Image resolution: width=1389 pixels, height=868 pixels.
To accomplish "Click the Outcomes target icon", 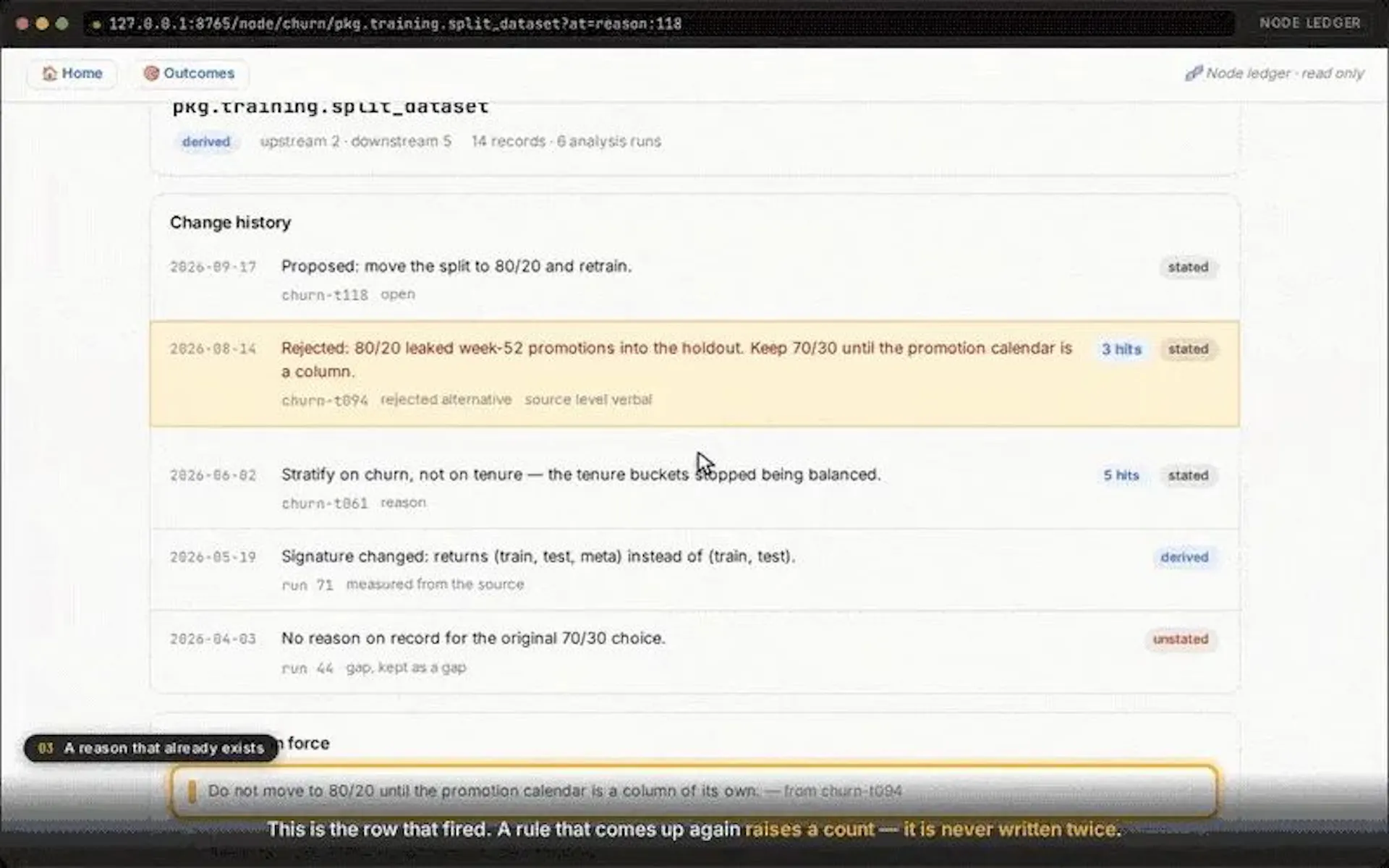I will [150, 73].
